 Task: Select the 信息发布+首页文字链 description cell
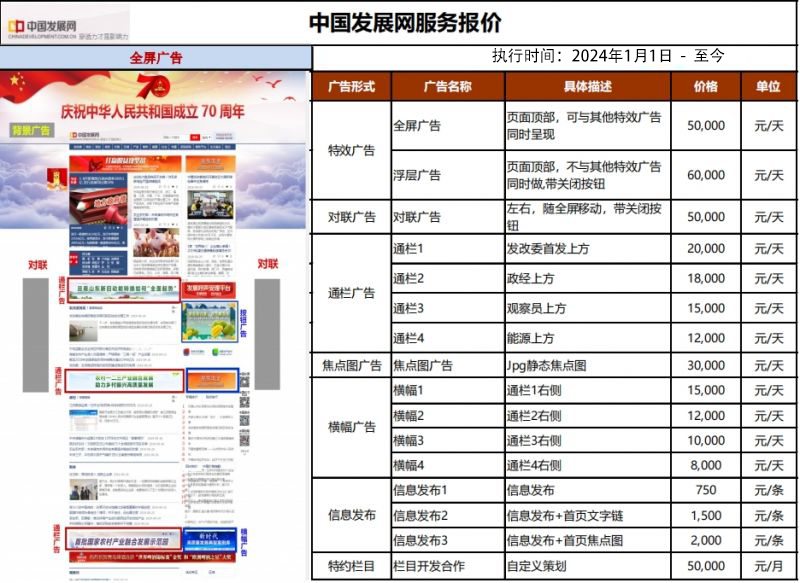pyautogui.click(x=588, y=515)
